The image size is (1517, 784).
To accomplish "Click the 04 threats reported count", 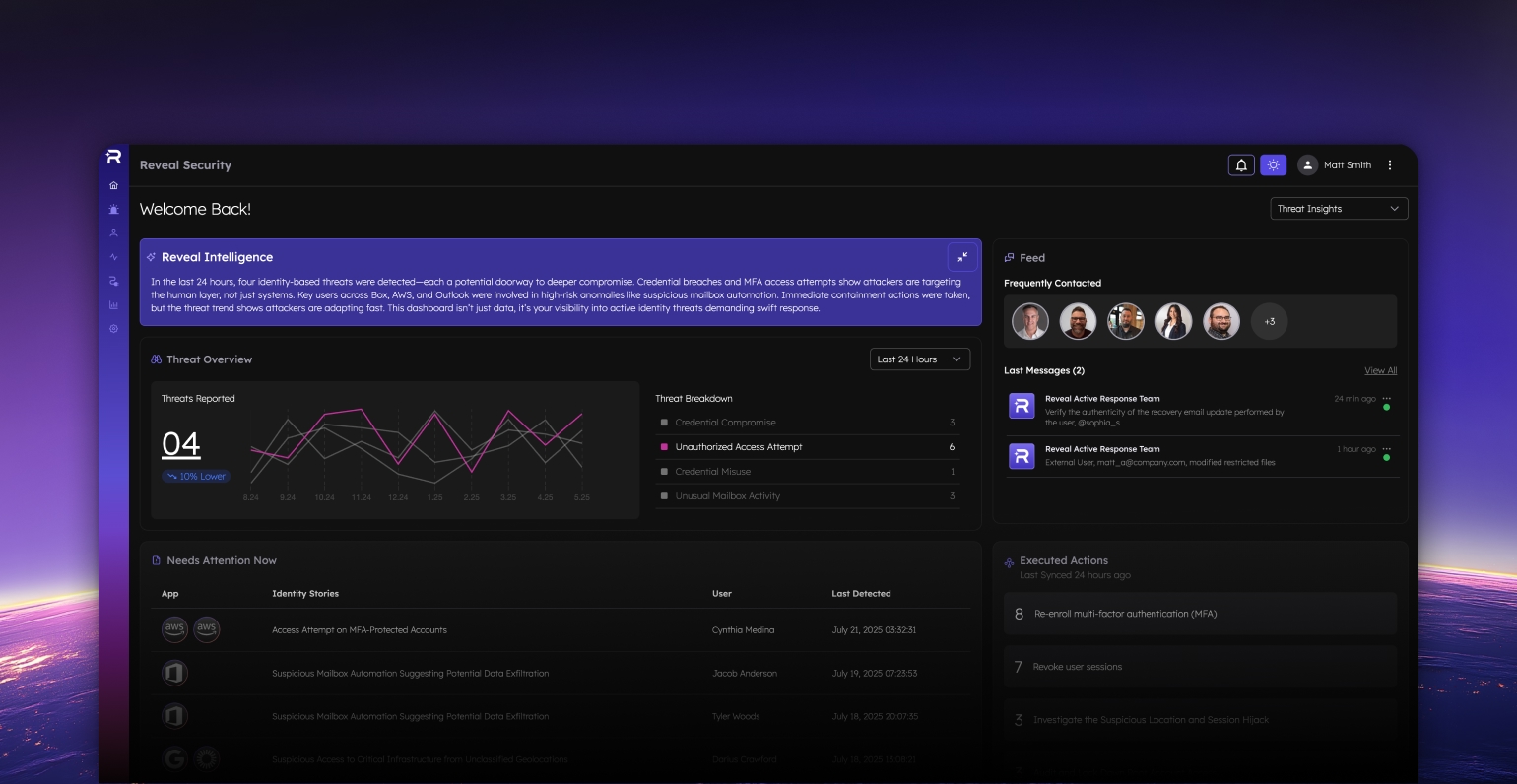I will 181,444.
